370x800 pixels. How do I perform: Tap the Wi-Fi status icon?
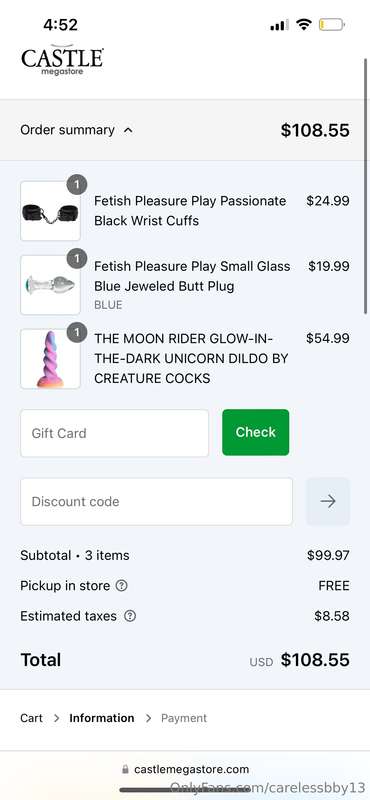[x=304, y=24]
